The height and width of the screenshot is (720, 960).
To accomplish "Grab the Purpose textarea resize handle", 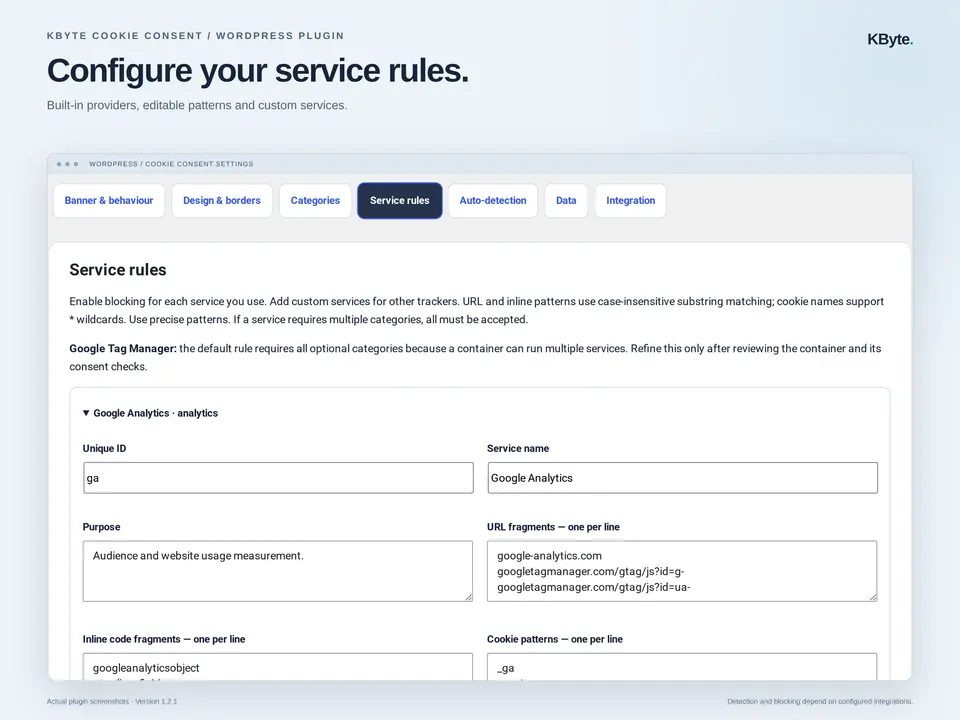I will 468,597.
